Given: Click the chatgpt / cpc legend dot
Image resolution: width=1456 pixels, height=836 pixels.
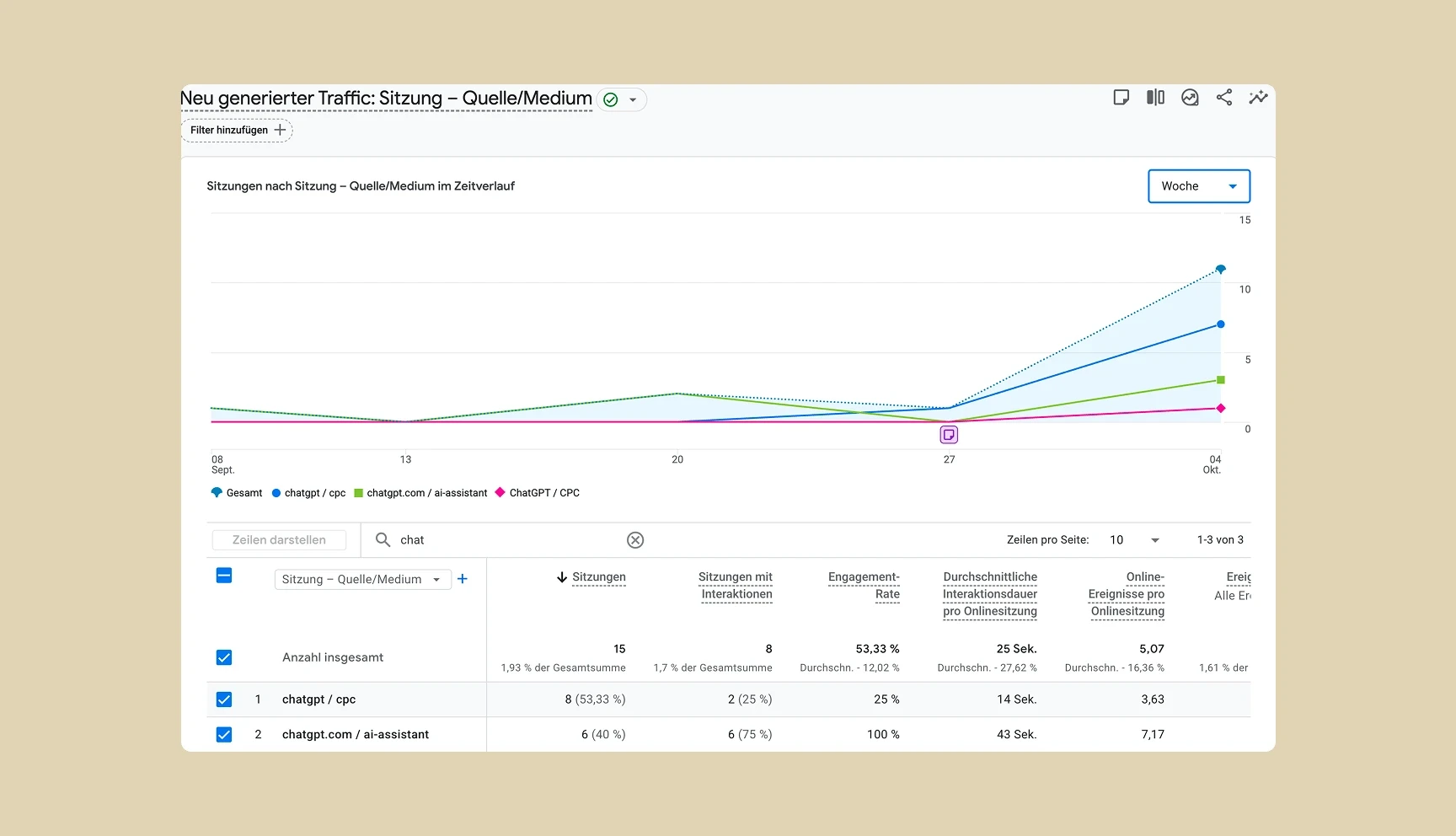Looking at the screenshot, I should 276,493.
